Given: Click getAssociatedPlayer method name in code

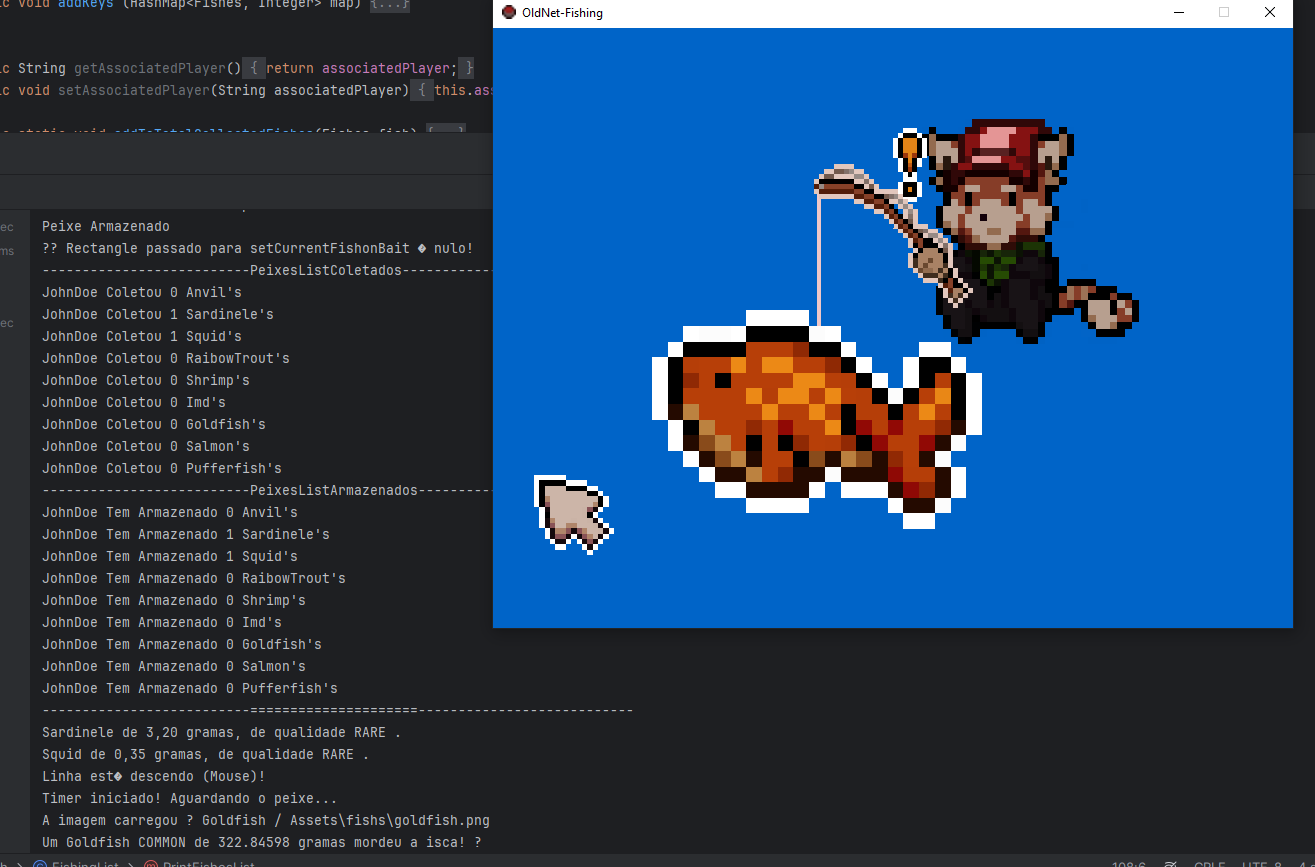Looking at the screenshot, I should coord(150,69).
